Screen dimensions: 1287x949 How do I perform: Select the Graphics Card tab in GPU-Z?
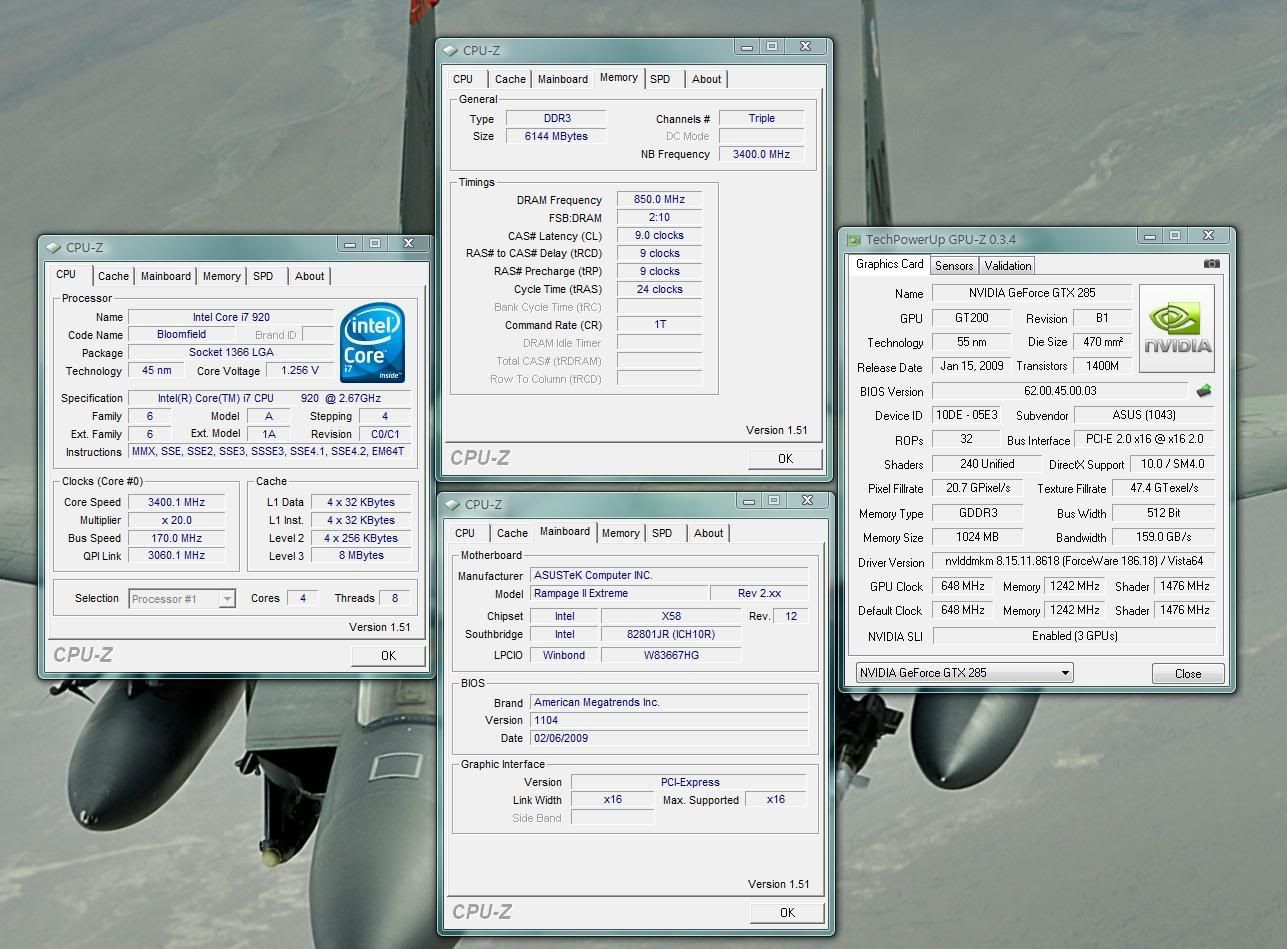889,264
